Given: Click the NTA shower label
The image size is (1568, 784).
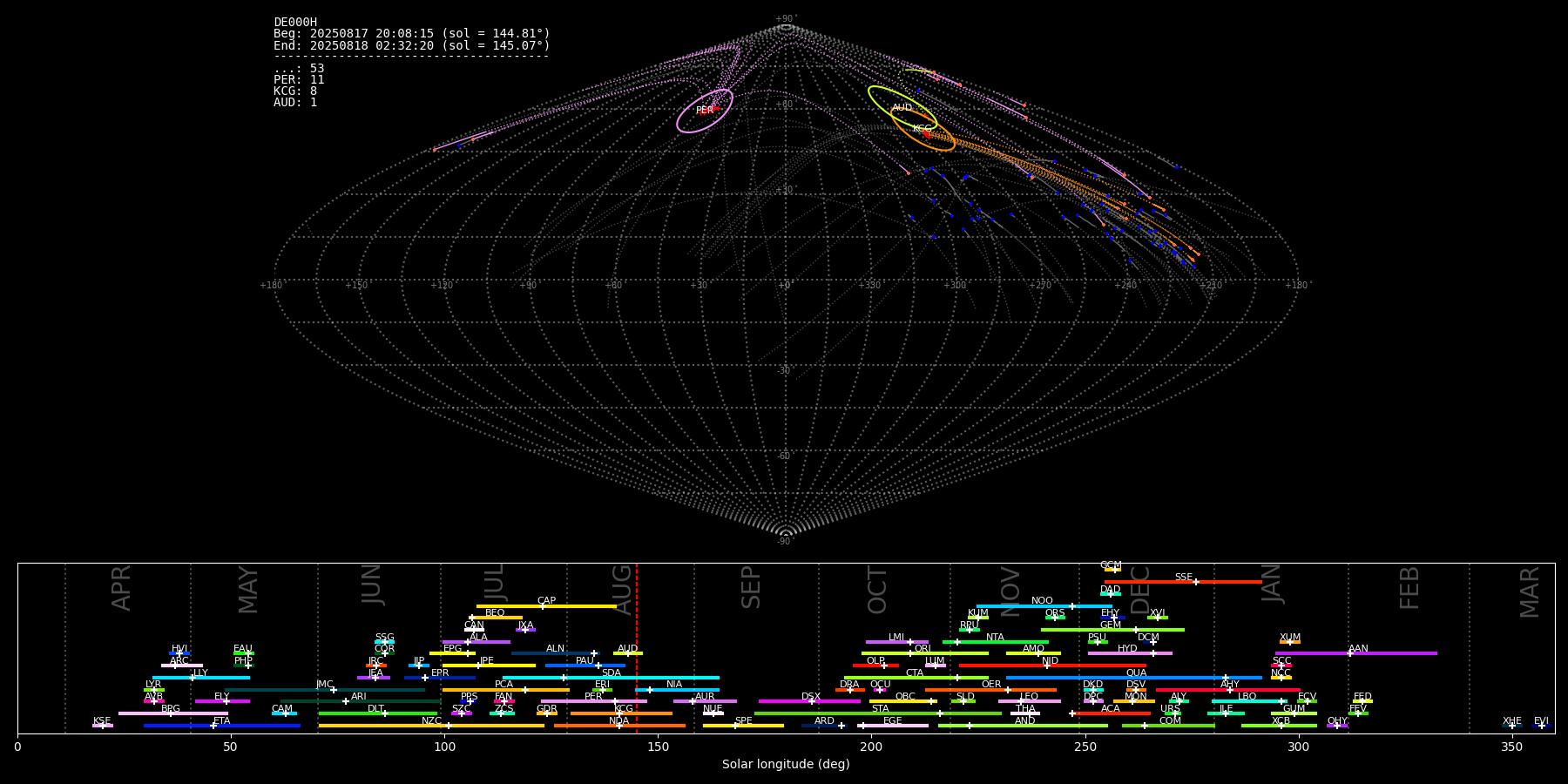Looking at the screenshot, I should point(995,638).
